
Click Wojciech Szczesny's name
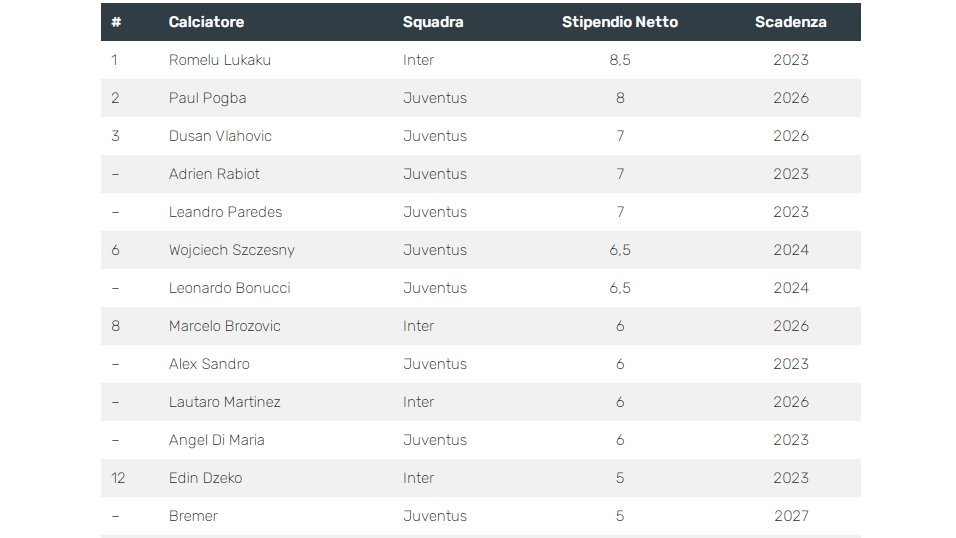point(232,250)
